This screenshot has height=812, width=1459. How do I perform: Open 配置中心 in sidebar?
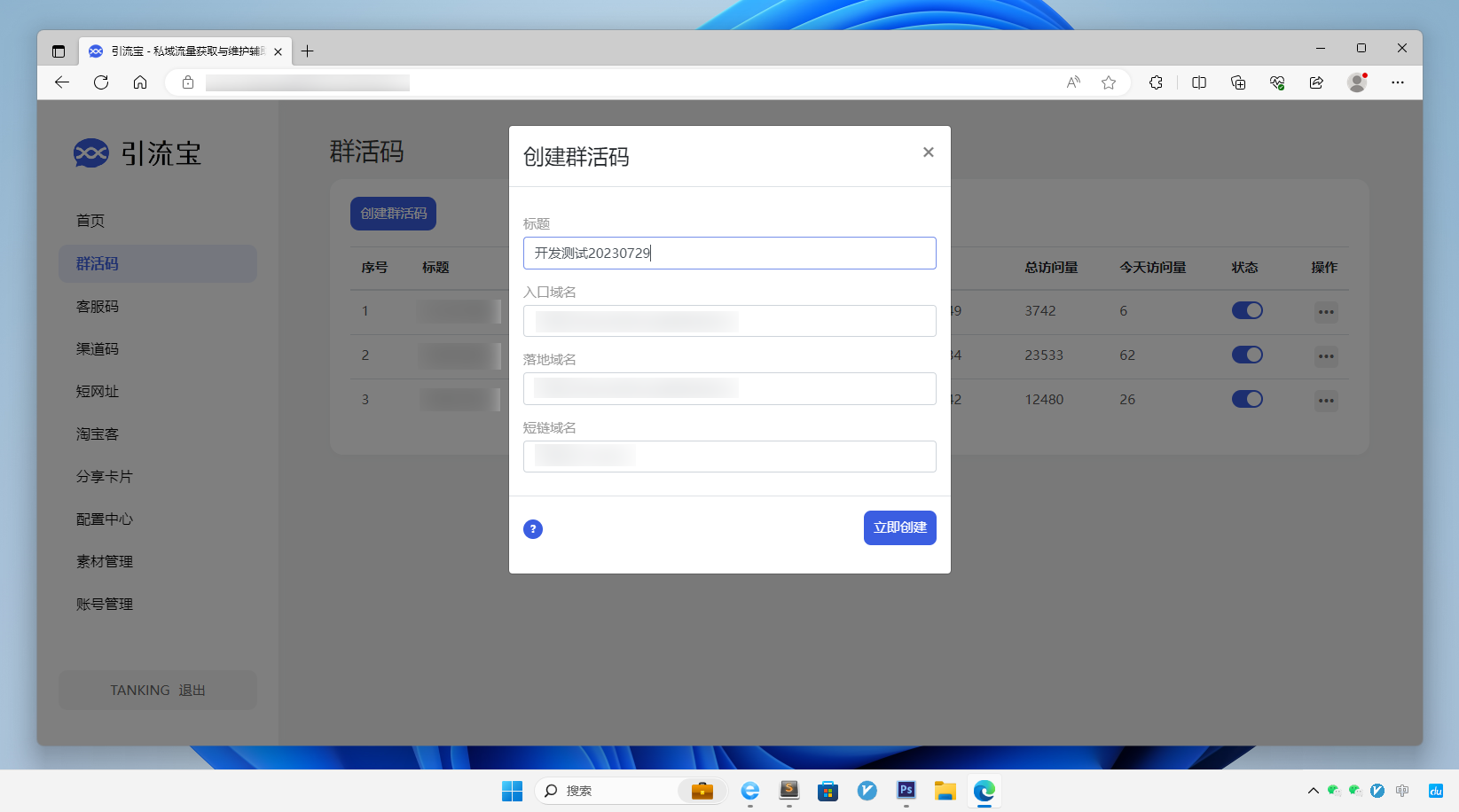coord(105,519)
